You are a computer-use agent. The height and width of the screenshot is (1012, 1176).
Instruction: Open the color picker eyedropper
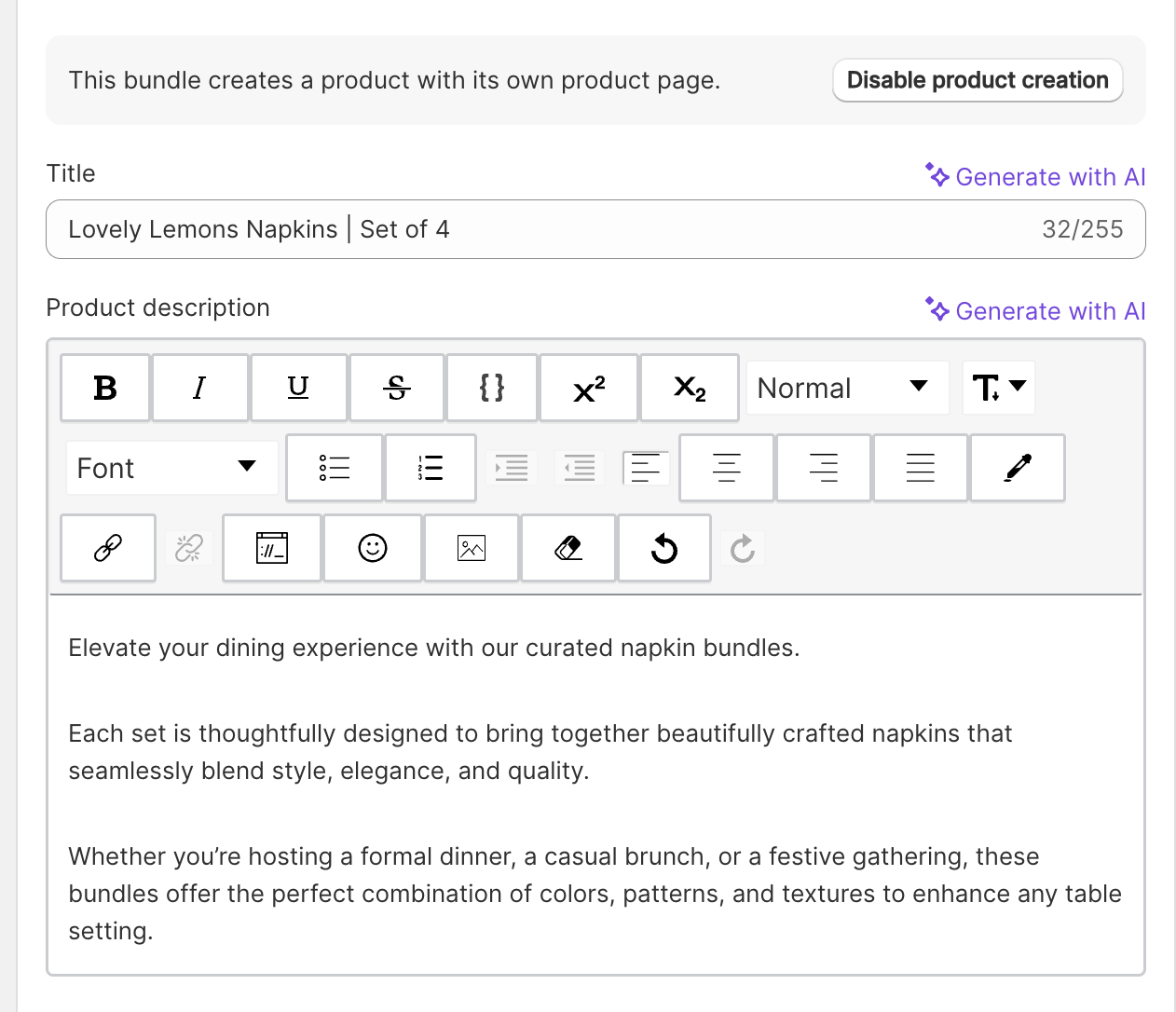(1018, 468)
